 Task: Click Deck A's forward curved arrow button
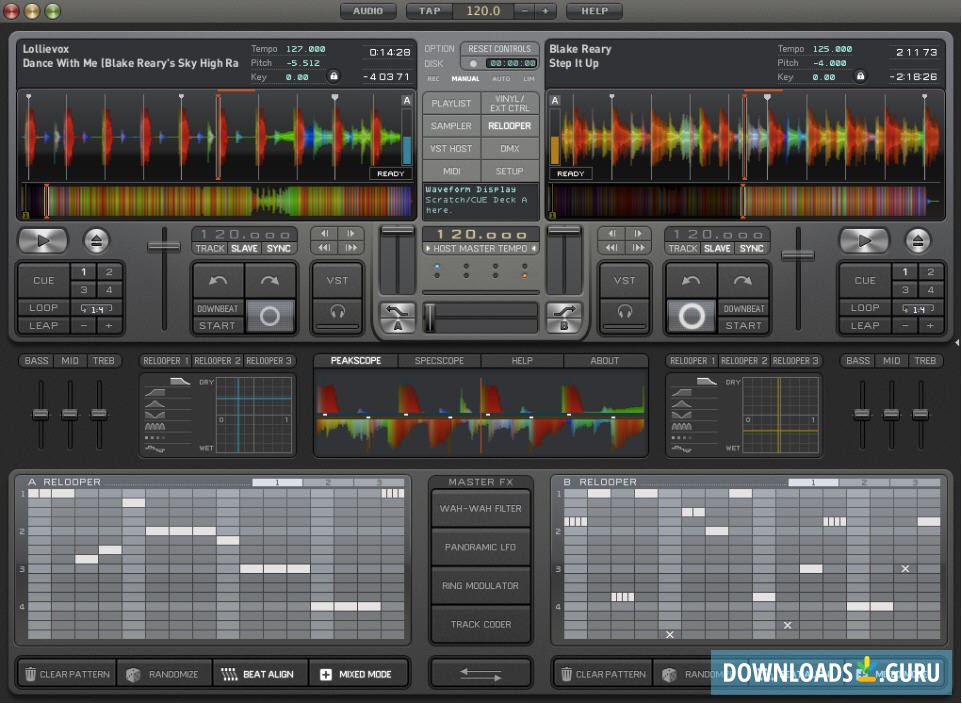tap(270, 281)
